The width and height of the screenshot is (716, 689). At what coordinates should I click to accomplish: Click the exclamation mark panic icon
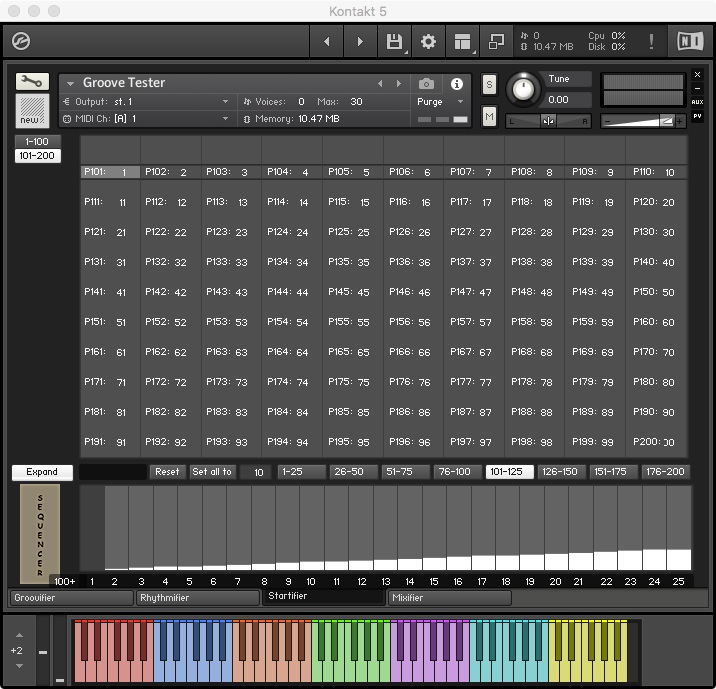point(652,42)
